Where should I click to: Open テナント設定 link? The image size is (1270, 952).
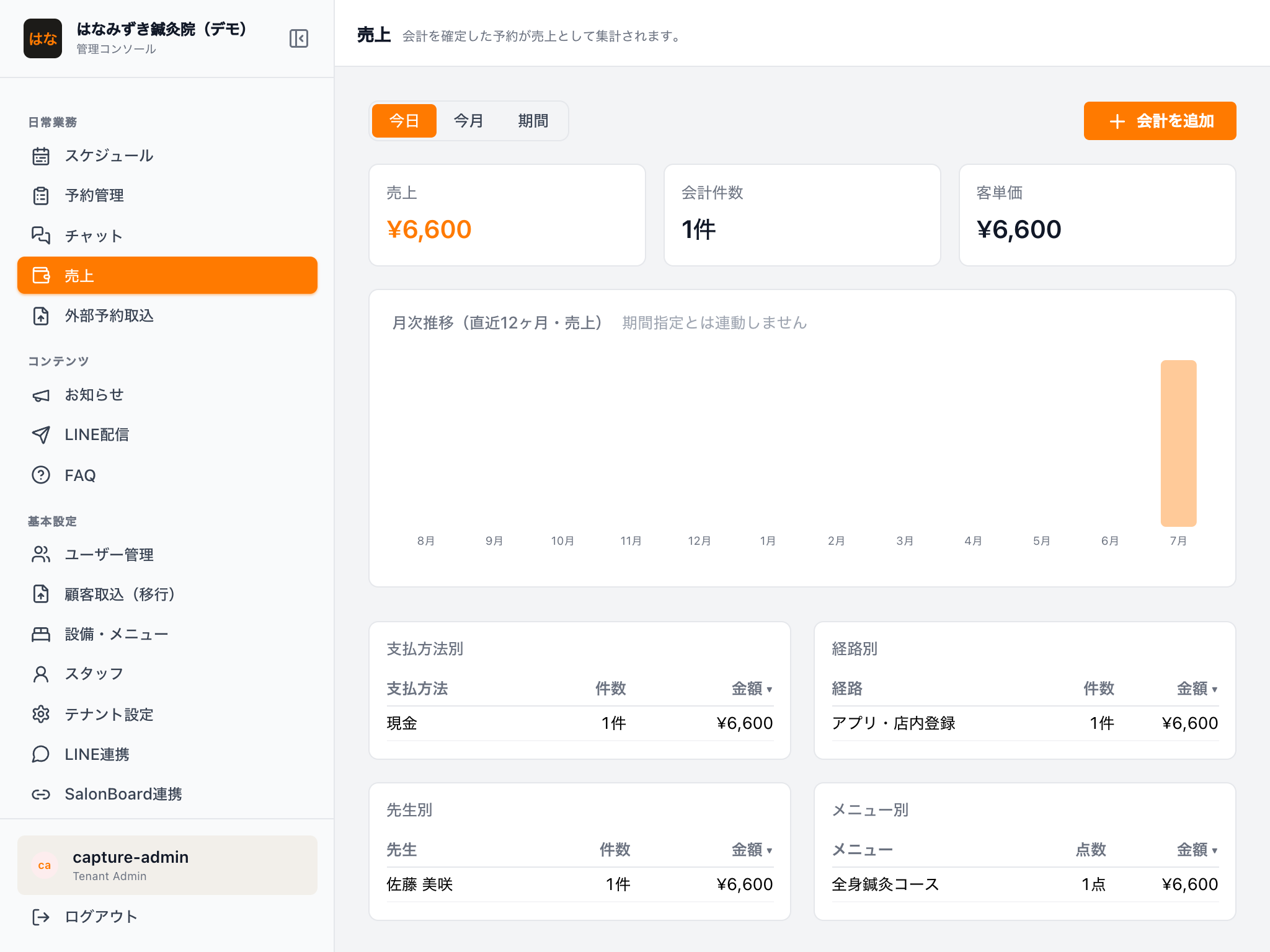[x=167, y=714]
